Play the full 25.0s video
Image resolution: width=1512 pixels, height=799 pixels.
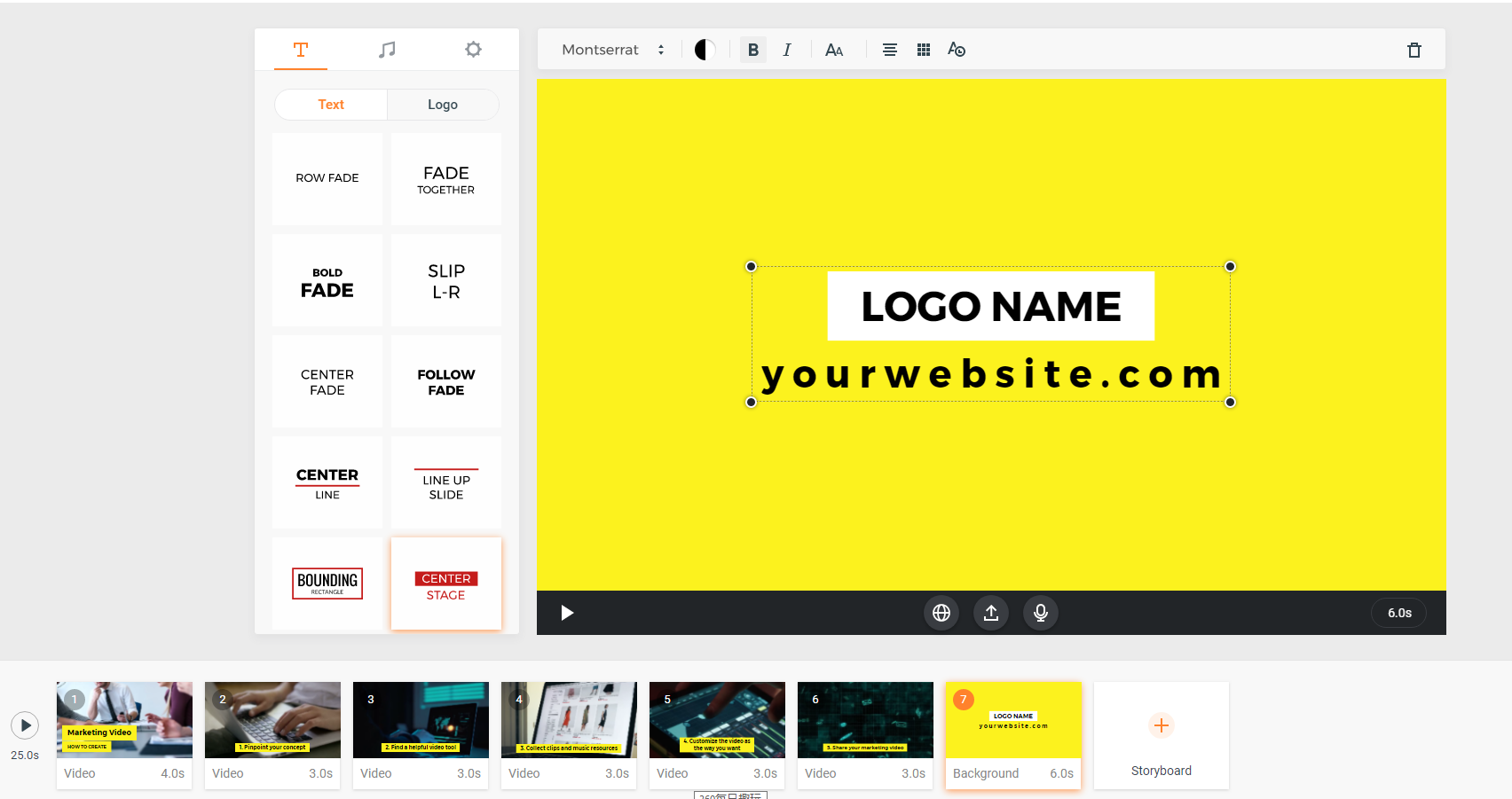(25, 725)
